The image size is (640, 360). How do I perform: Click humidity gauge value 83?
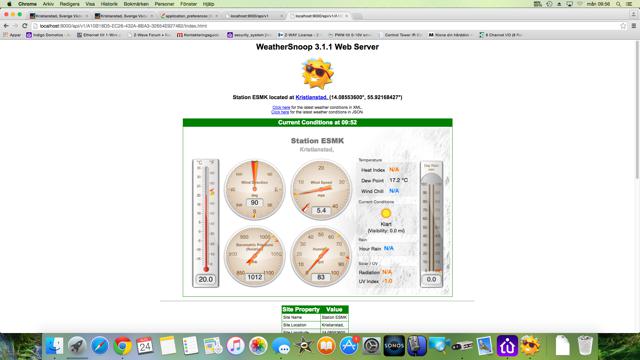[x=321, y=277]
